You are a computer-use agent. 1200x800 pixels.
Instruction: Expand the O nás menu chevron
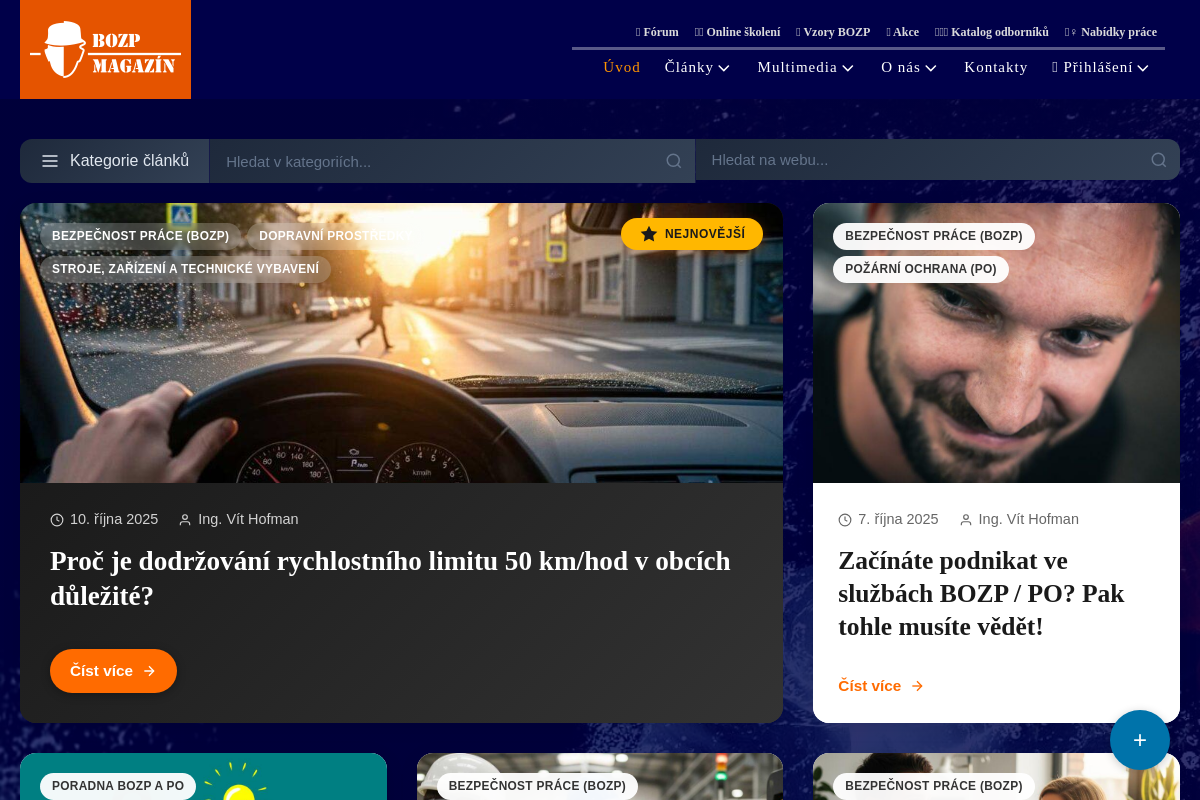(932, 68)
